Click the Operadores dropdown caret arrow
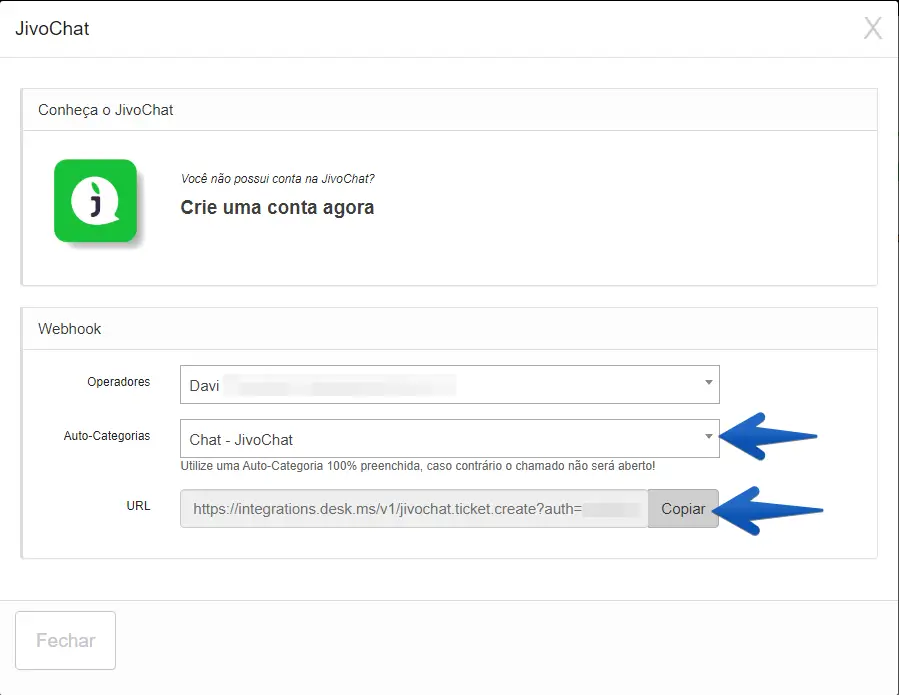The image size is (899, 695). pyautogui.click(x=708, y=383)
